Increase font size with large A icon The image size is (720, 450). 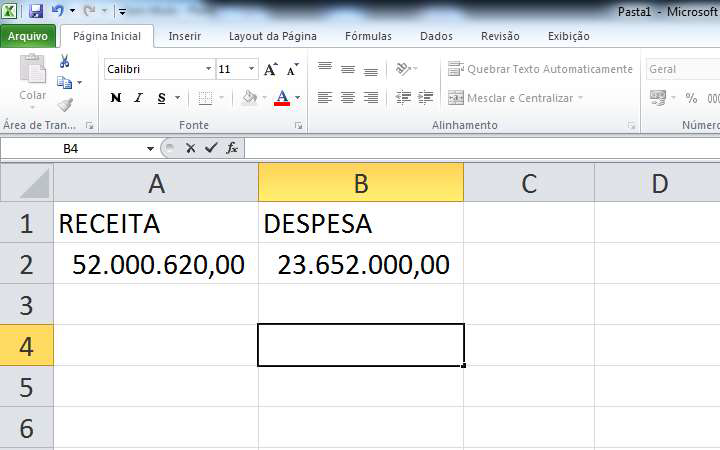pyautogui.click(x=270, y=69)
